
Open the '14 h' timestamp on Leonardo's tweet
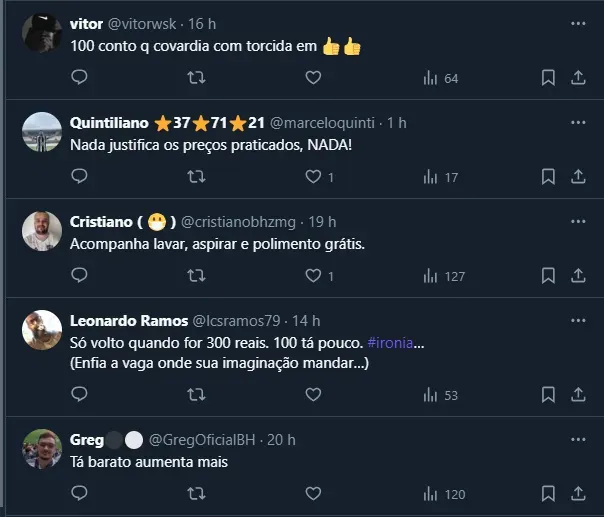tap(305, 321)
